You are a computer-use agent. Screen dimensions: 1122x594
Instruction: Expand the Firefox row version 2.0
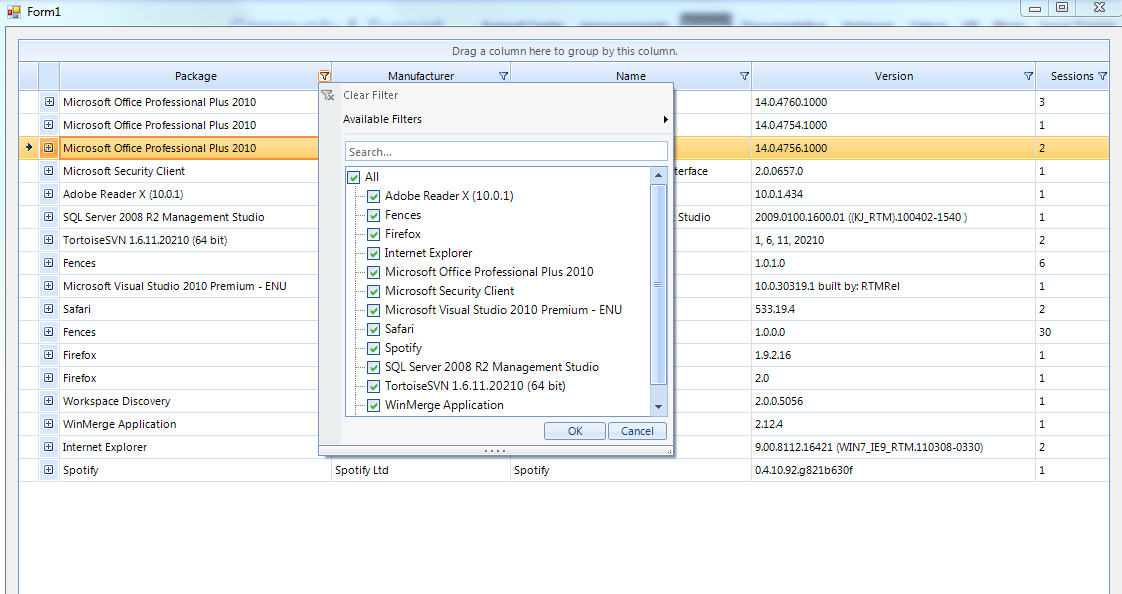[49, 377]
